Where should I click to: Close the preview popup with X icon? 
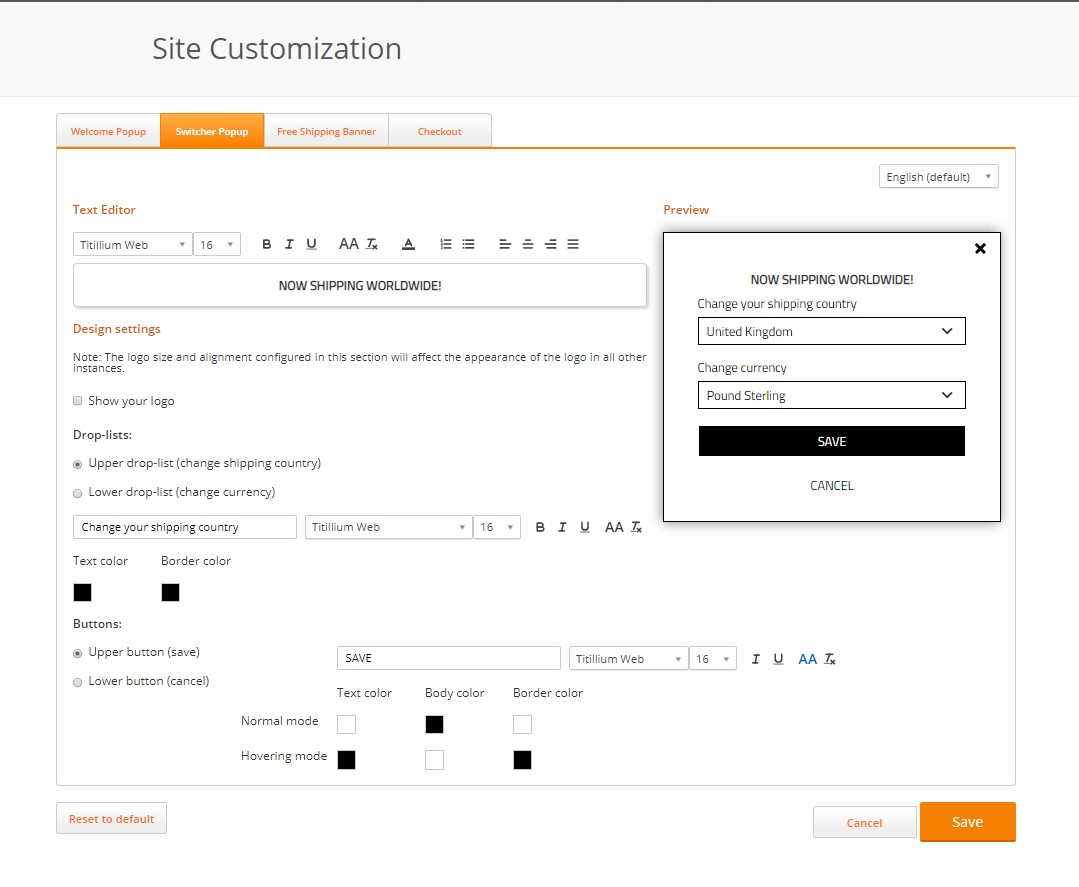[980, 248]
